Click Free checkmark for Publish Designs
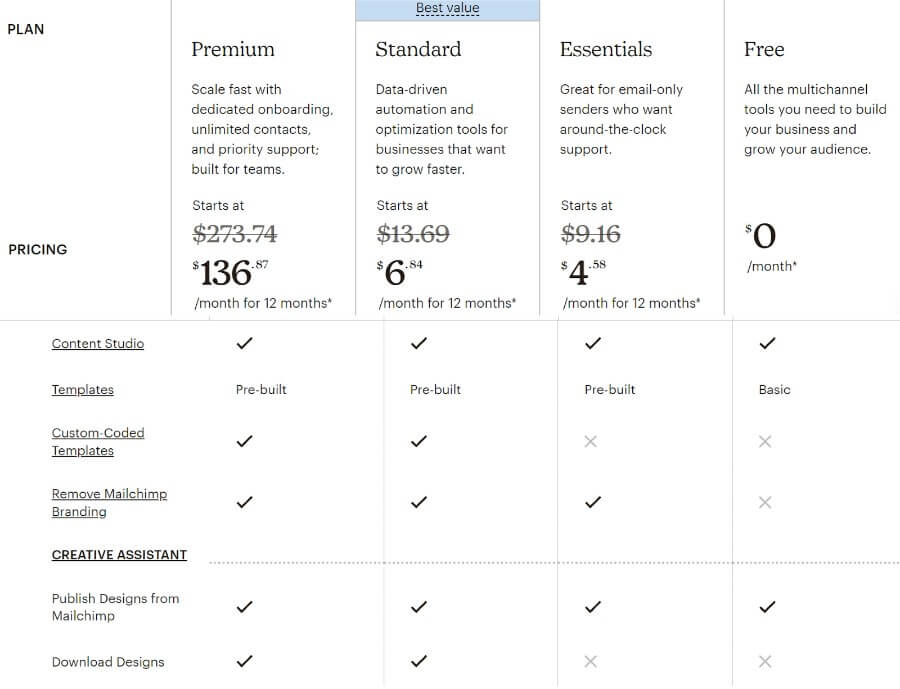This screenshot has width=900, height=689. 767,606
